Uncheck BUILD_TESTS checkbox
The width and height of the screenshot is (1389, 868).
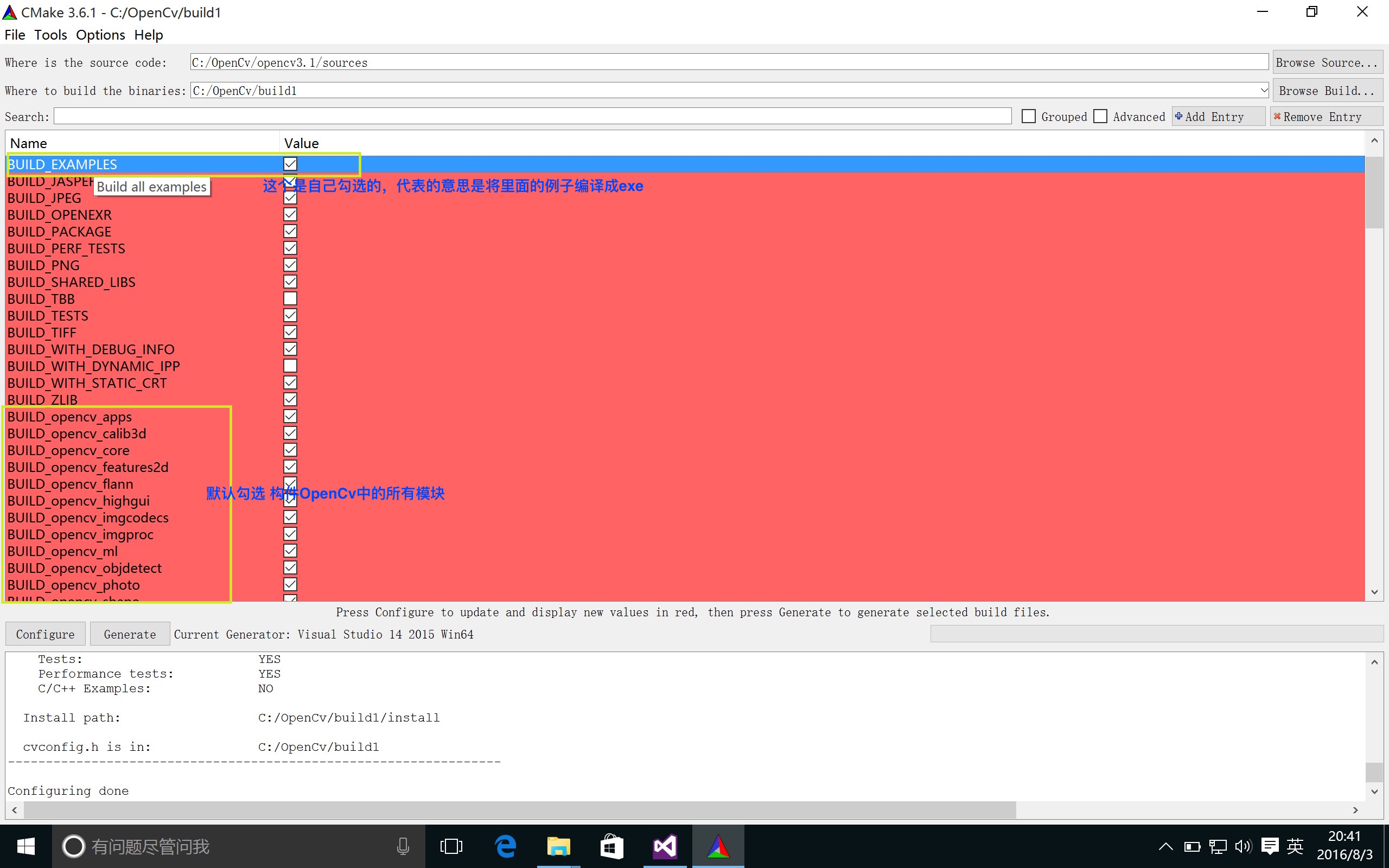pos(290,316)
